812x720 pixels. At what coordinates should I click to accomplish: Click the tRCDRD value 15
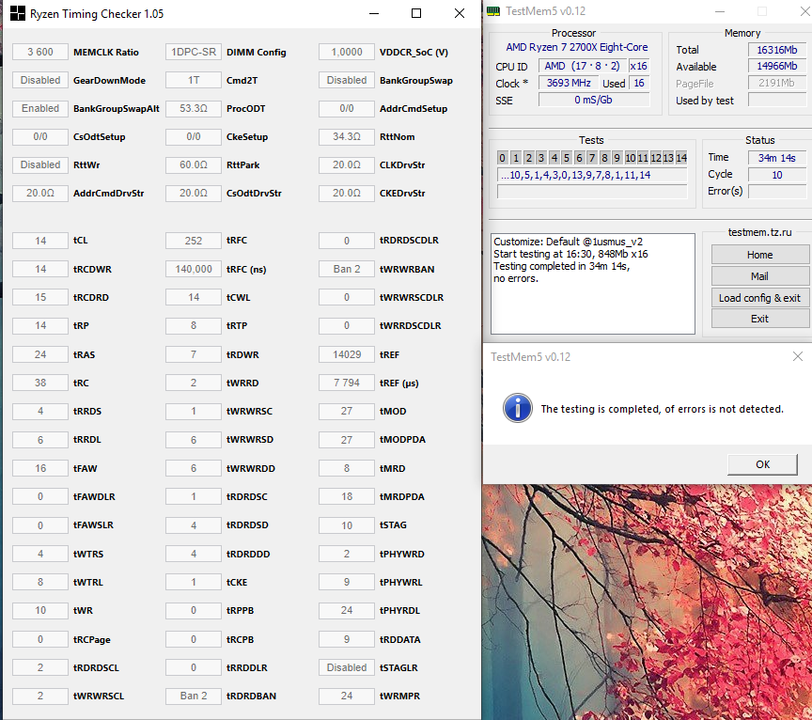[40, 297]
